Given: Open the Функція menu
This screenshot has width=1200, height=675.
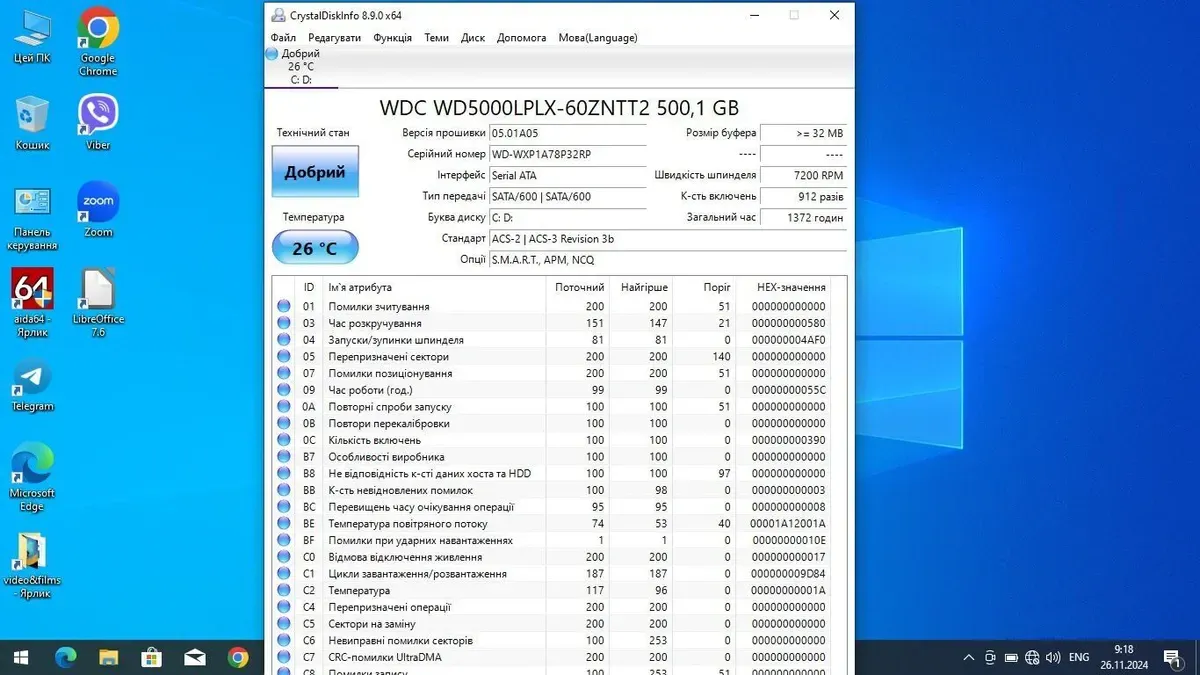Looking at the screenshot, I should coord(392,38).
